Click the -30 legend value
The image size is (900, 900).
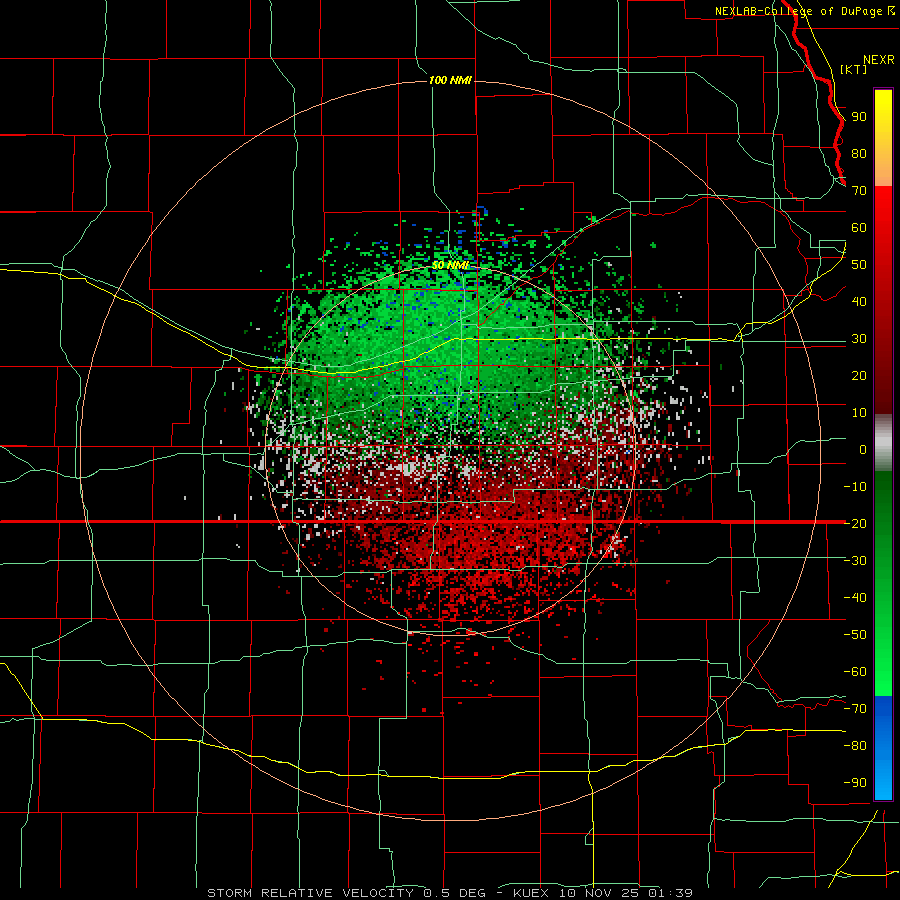click(x=855, y=561)
